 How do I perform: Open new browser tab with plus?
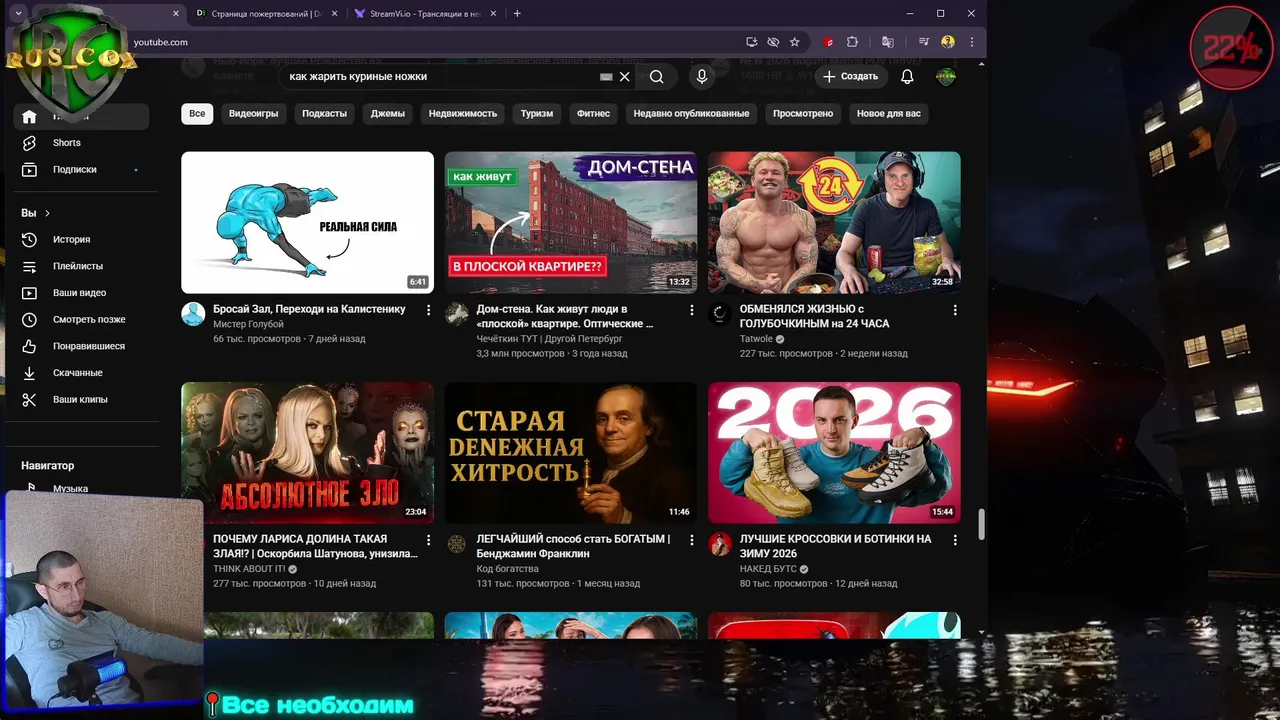click(x=517, y=14)
